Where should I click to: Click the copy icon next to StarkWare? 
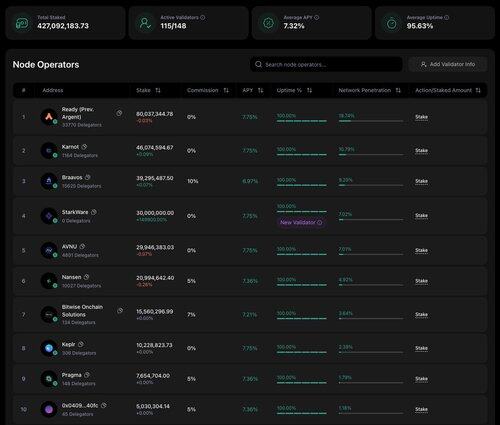point(94,212)
